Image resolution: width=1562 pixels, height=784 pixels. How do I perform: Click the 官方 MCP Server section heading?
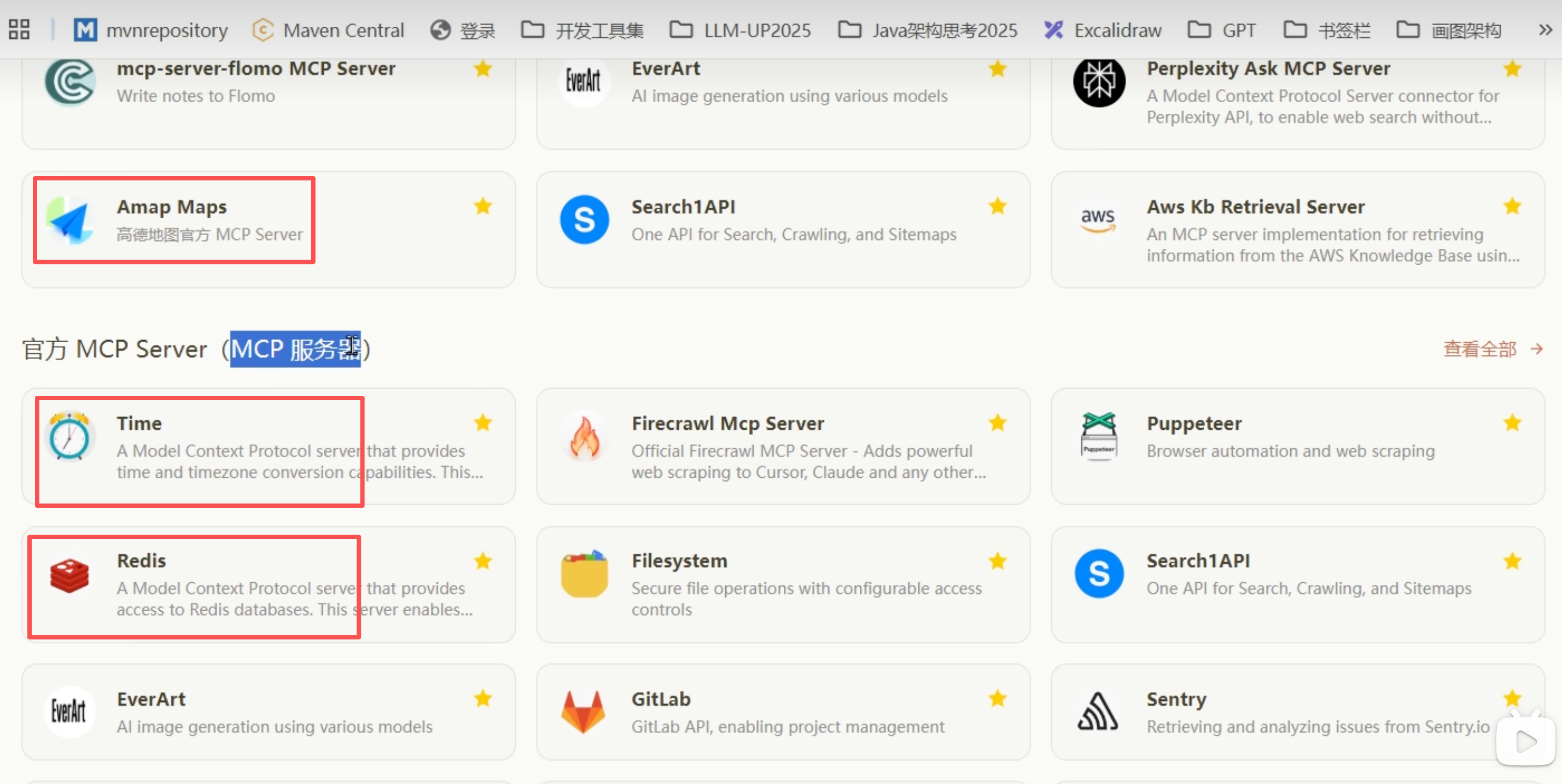(196, 349)
